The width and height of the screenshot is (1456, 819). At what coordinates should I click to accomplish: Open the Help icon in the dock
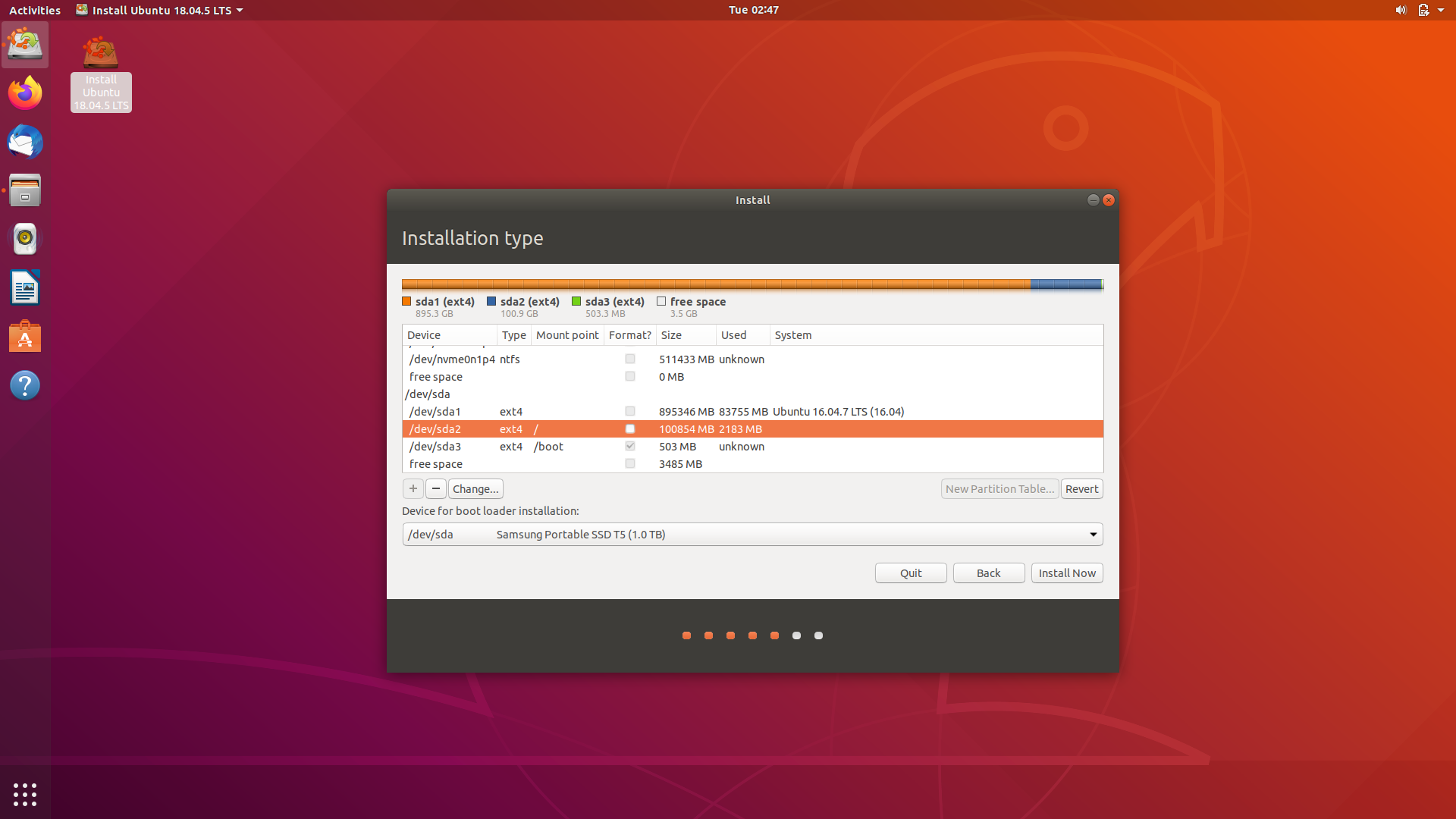pos(25,385)
